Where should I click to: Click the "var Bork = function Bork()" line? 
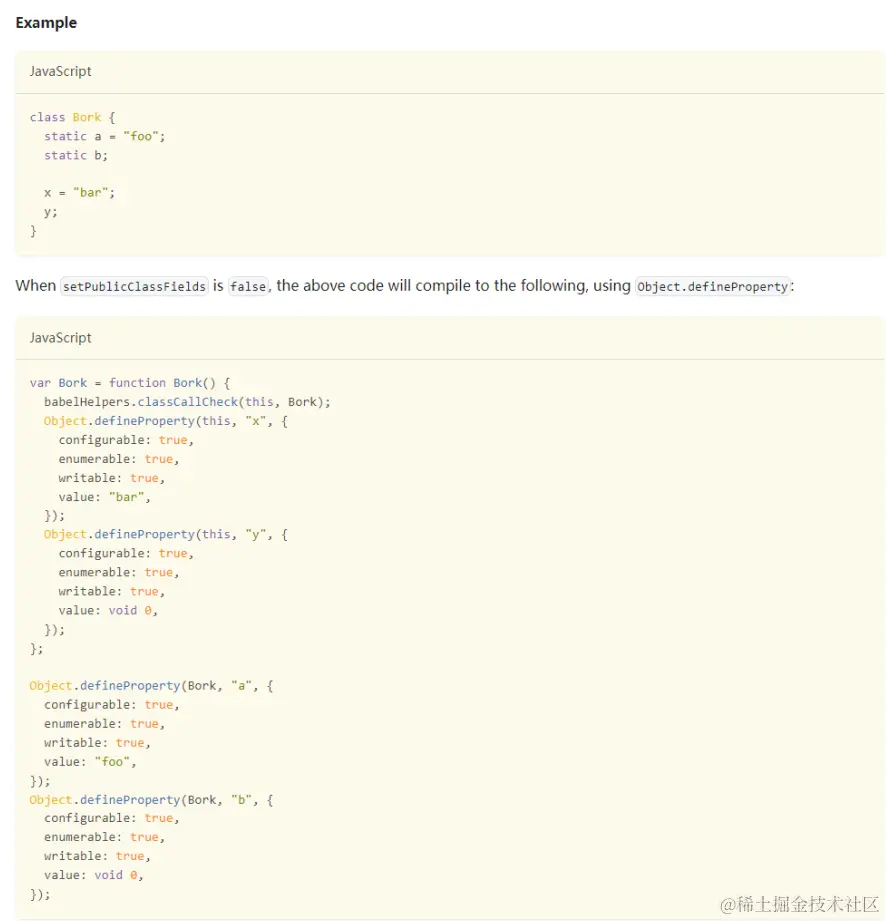[130, 383]
